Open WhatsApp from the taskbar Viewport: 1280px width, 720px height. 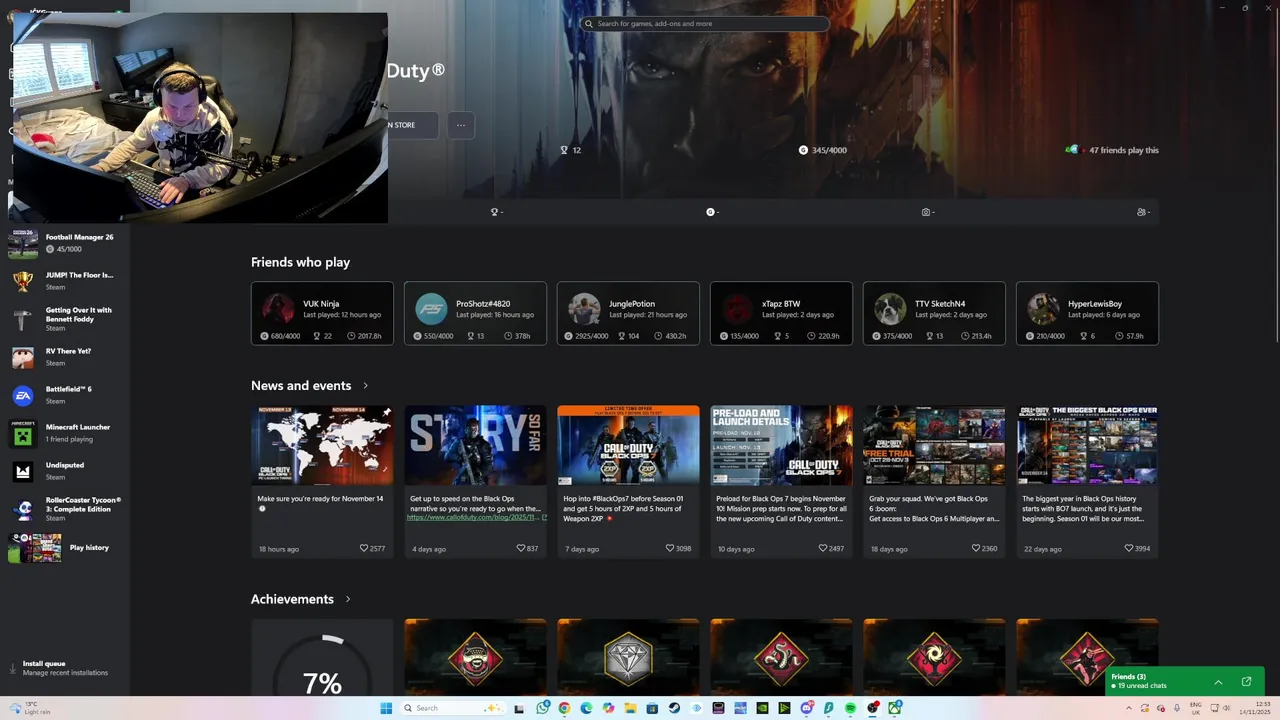point(542,708)
